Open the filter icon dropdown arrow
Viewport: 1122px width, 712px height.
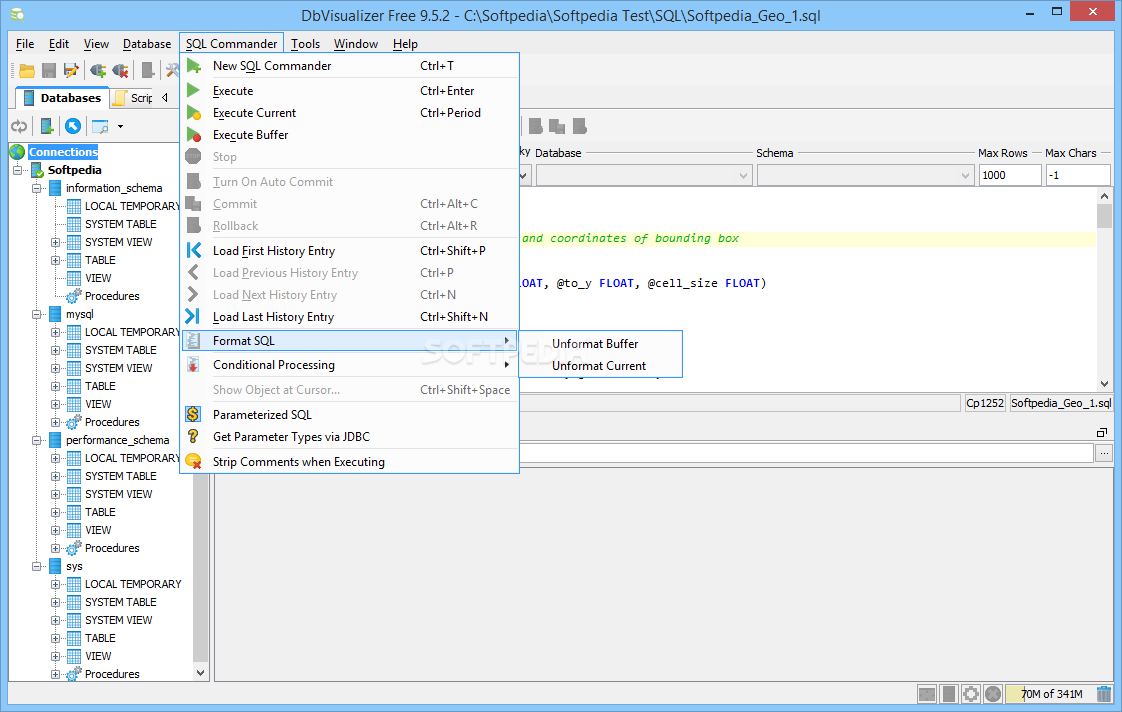coord(120,127)
